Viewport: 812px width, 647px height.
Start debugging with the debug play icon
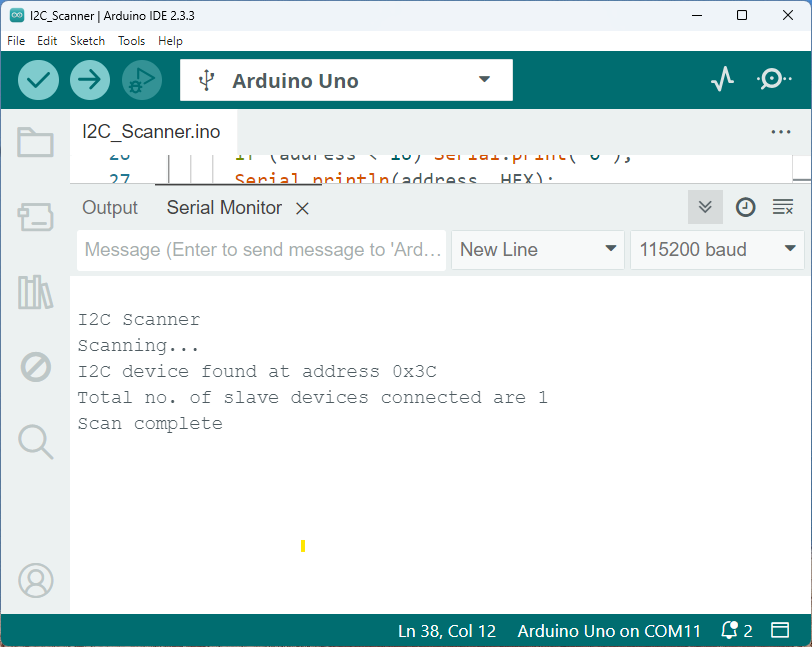click(142, 80)
